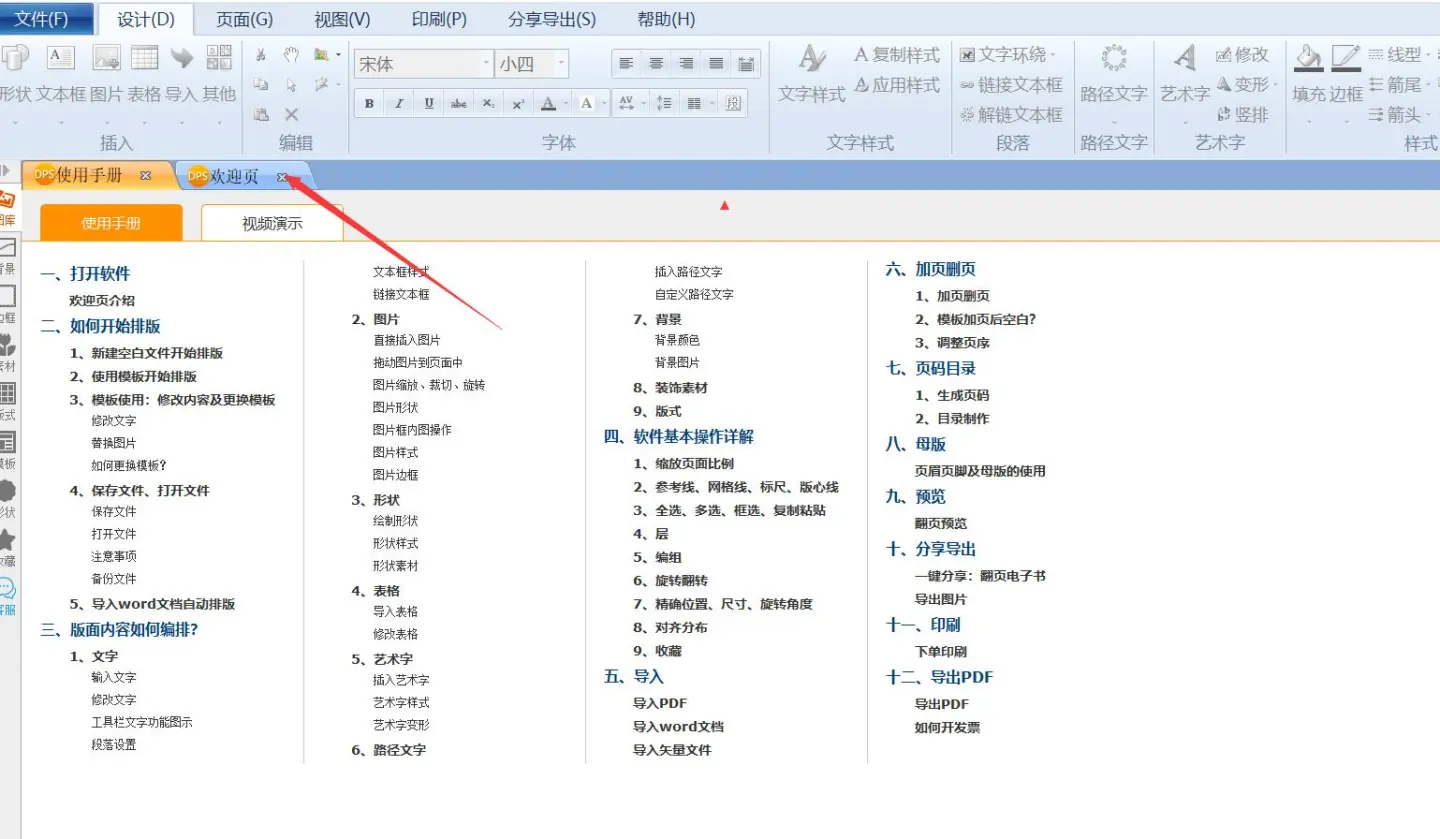The height and width of the screenshot is (839, 1440).
Task: Switch to the 页面(G) ribbon tab
Action: coord(244,19)
